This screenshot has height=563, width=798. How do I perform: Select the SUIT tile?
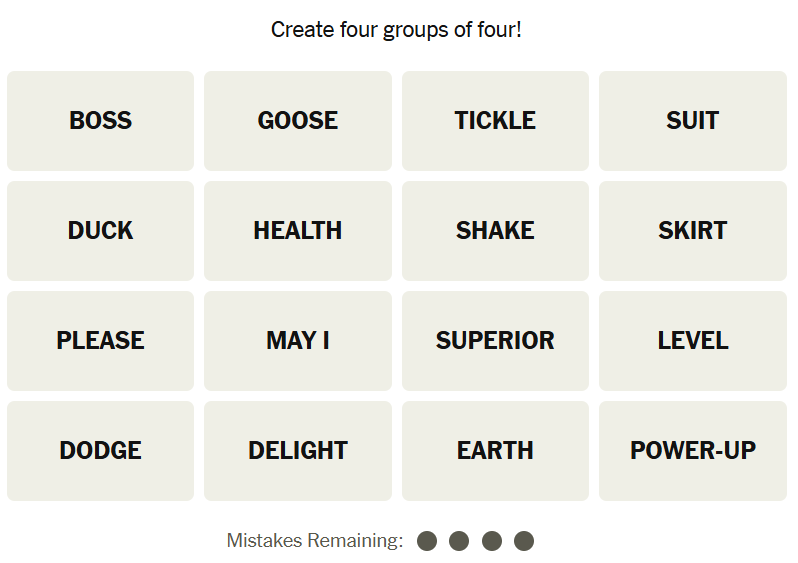coord(692,121)
